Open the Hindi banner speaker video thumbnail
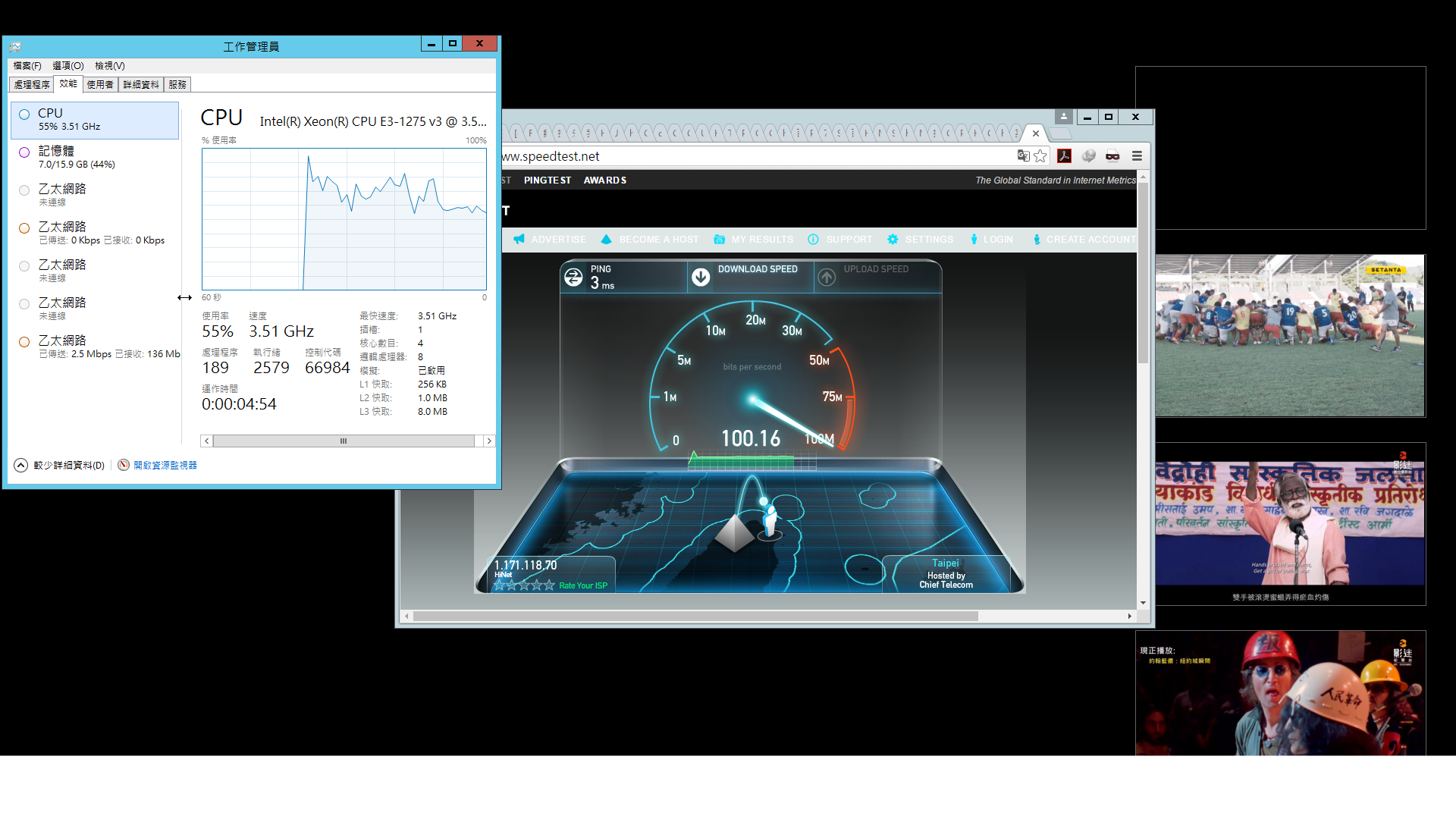Viewport: 1456px width, 819px height. click(x=1290, y=524)
